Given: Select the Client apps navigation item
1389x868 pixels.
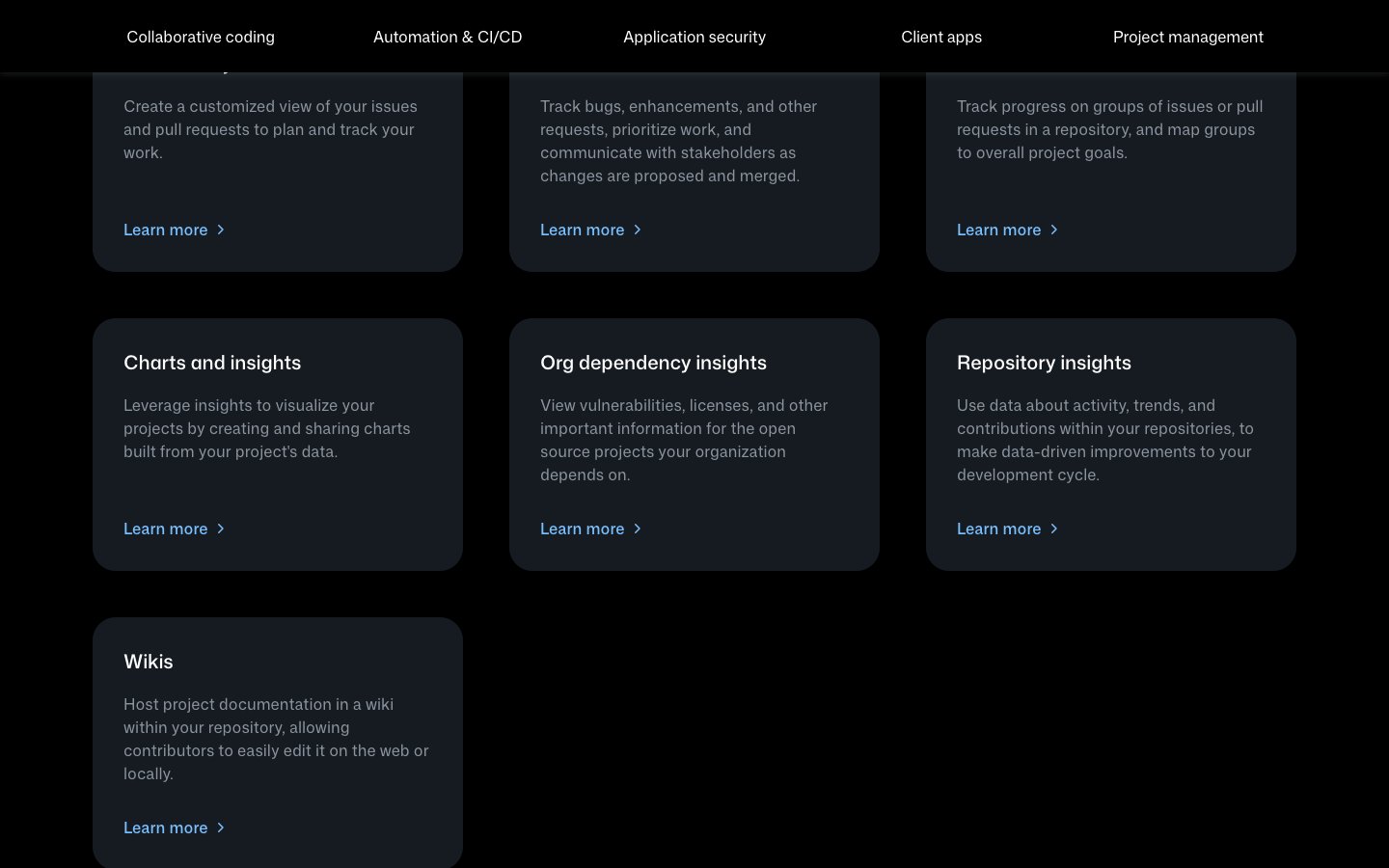Looking at the screenshot, I should [x=941, y=37].
